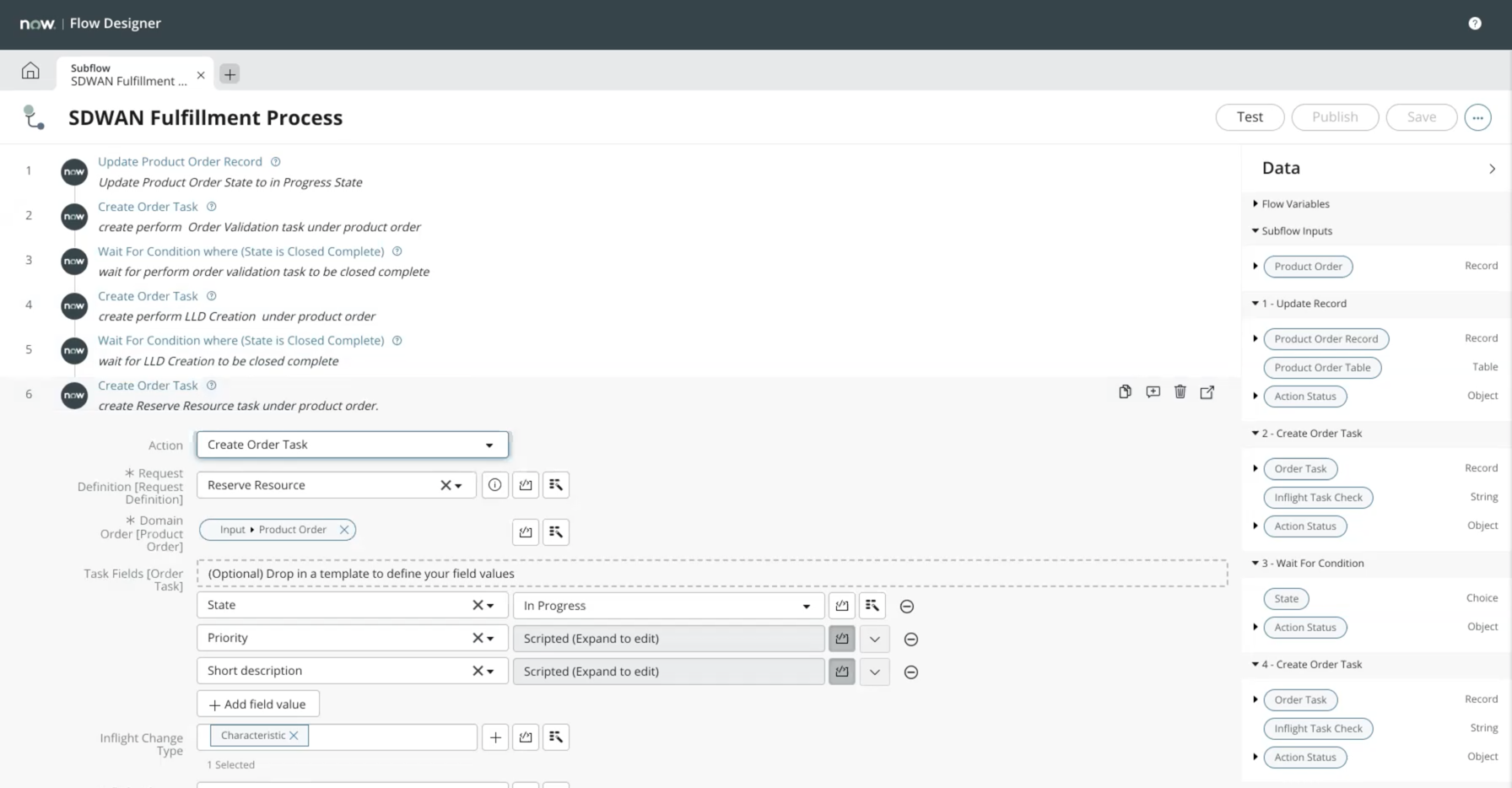Open the In Progress value dropdown
1512x788 pixels.
(667, 606)
